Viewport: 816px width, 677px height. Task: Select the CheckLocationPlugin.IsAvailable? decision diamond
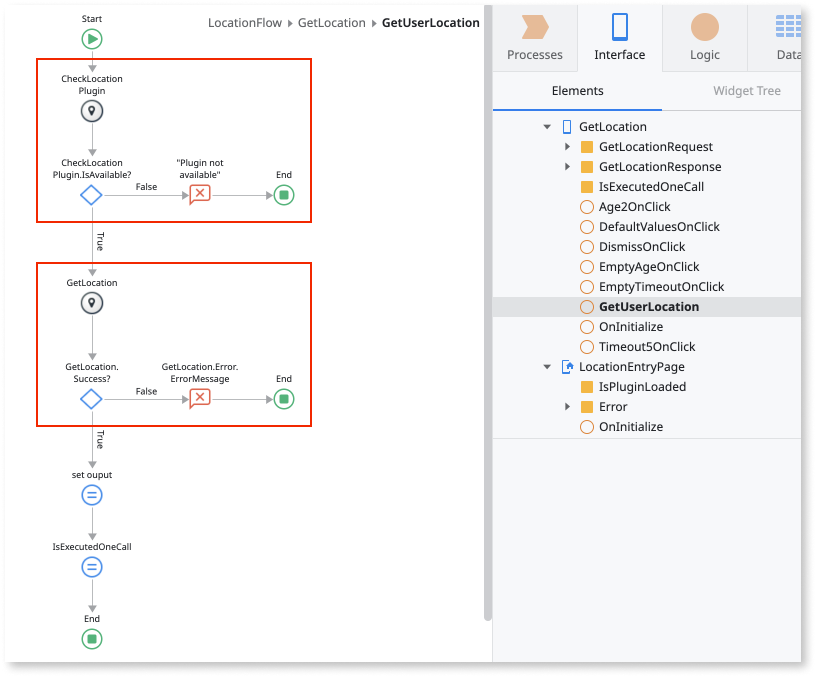pos(91,195)
